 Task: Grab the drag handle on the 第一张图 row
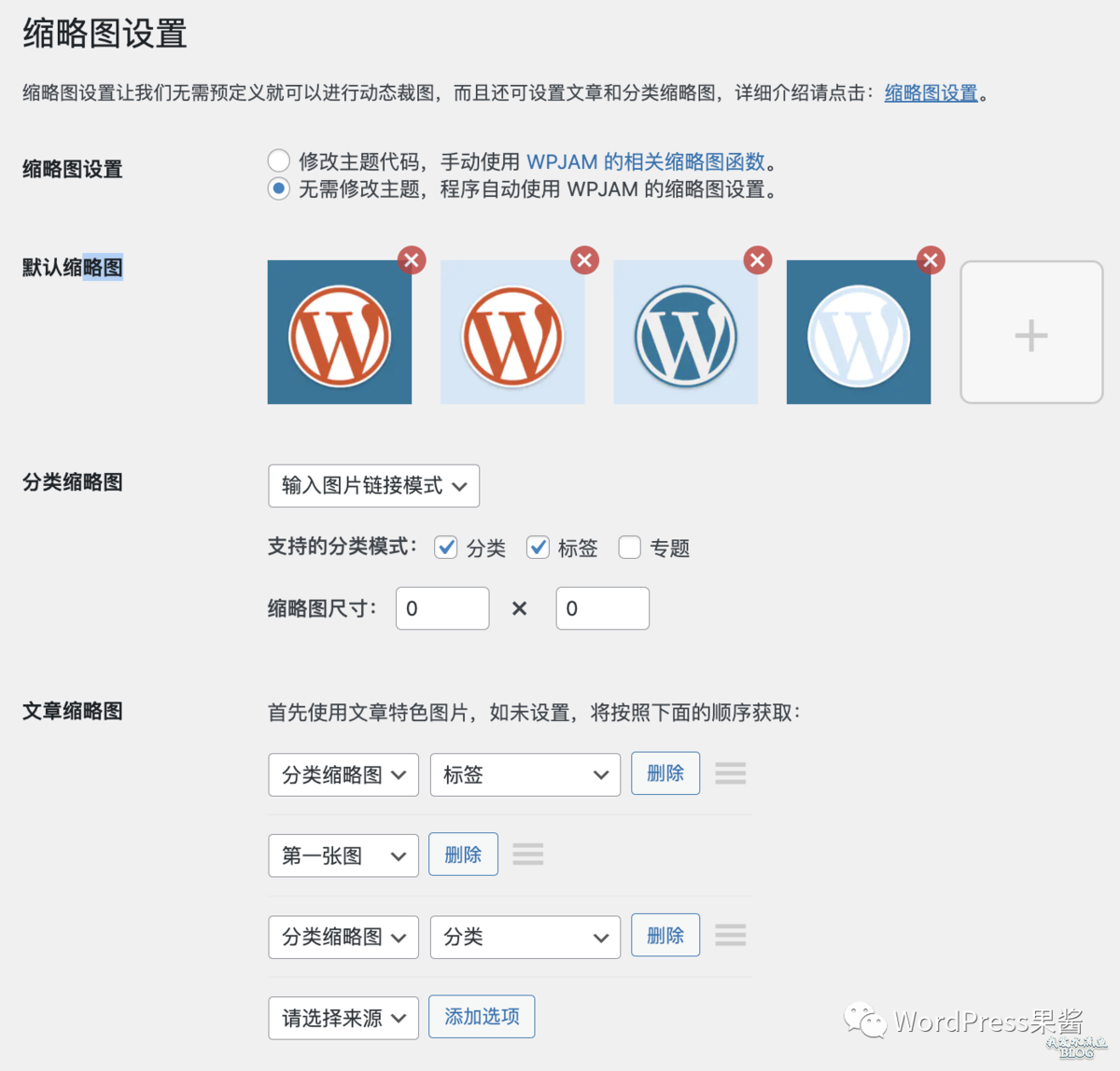tap(528, 855)
